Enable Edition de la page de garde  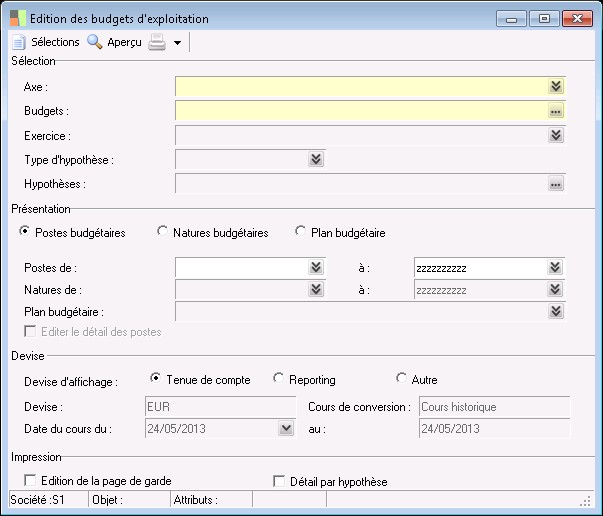[x=30, y=481]
